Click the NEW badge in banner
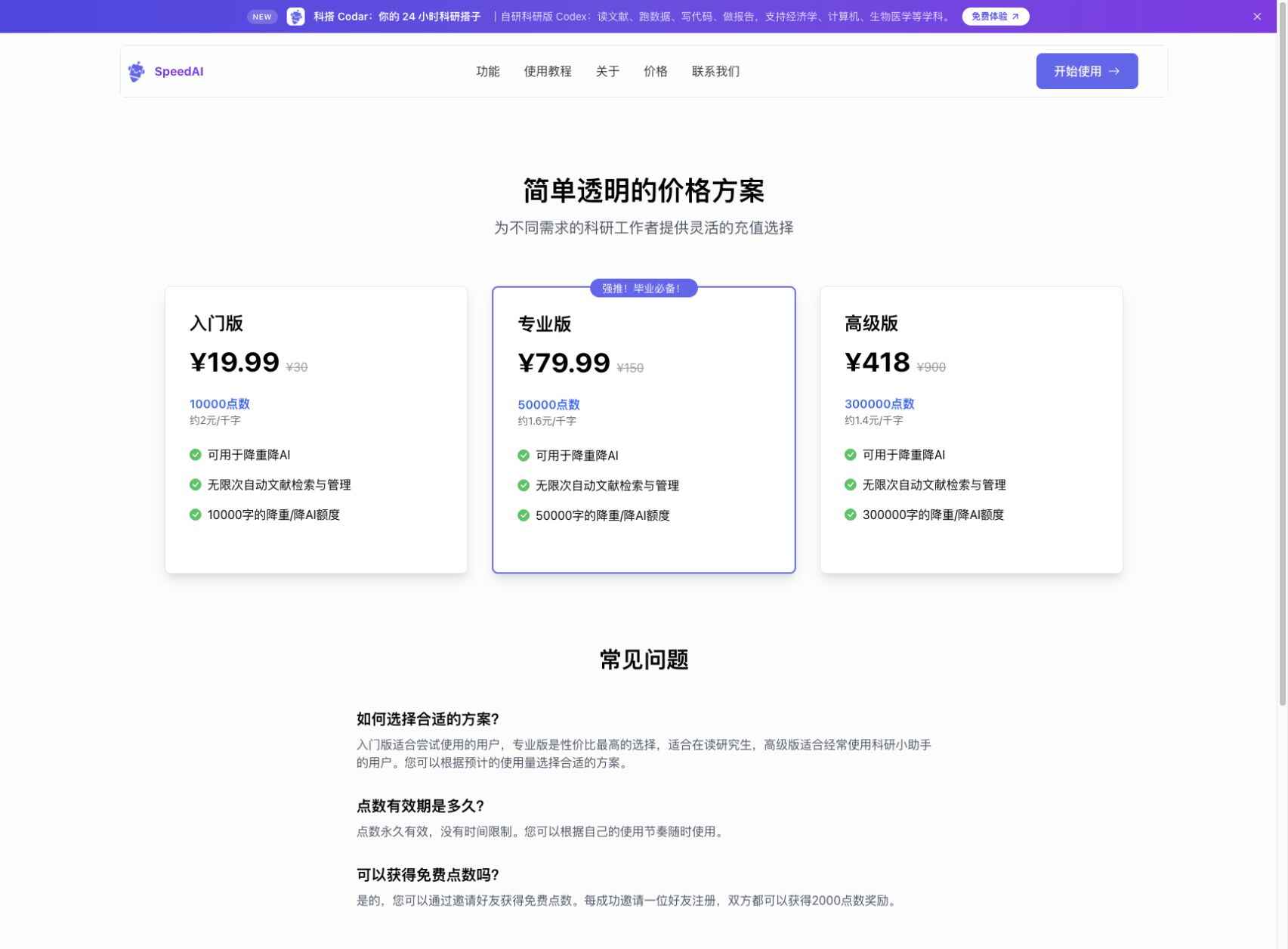Viewport: 1288px width, 949px height. [262, 17]
